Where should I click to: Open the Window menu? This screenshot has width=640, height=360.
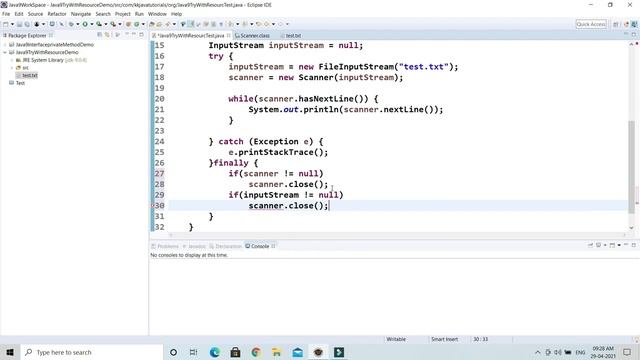157,14
